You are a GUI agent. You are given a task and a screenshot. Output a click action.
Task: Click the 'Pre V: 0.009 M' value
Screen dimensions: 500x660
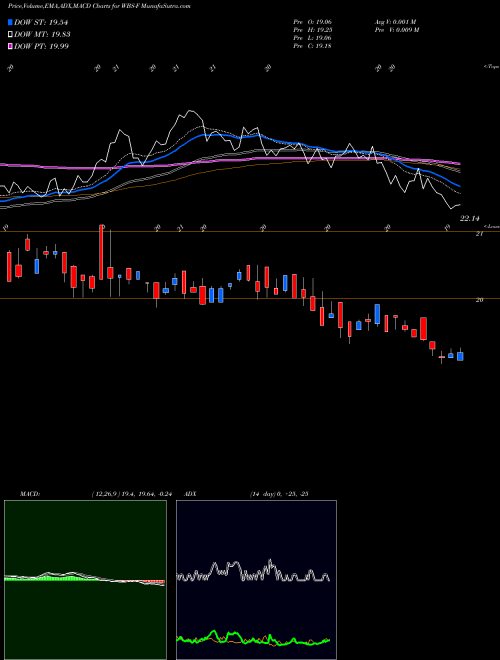(x=397, y=30)
